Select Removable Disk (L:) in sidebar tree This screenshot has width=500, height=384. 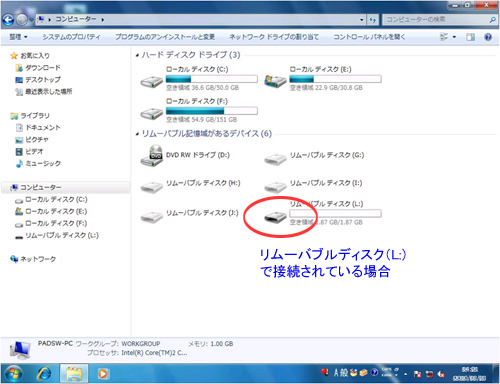pos(57,236)
